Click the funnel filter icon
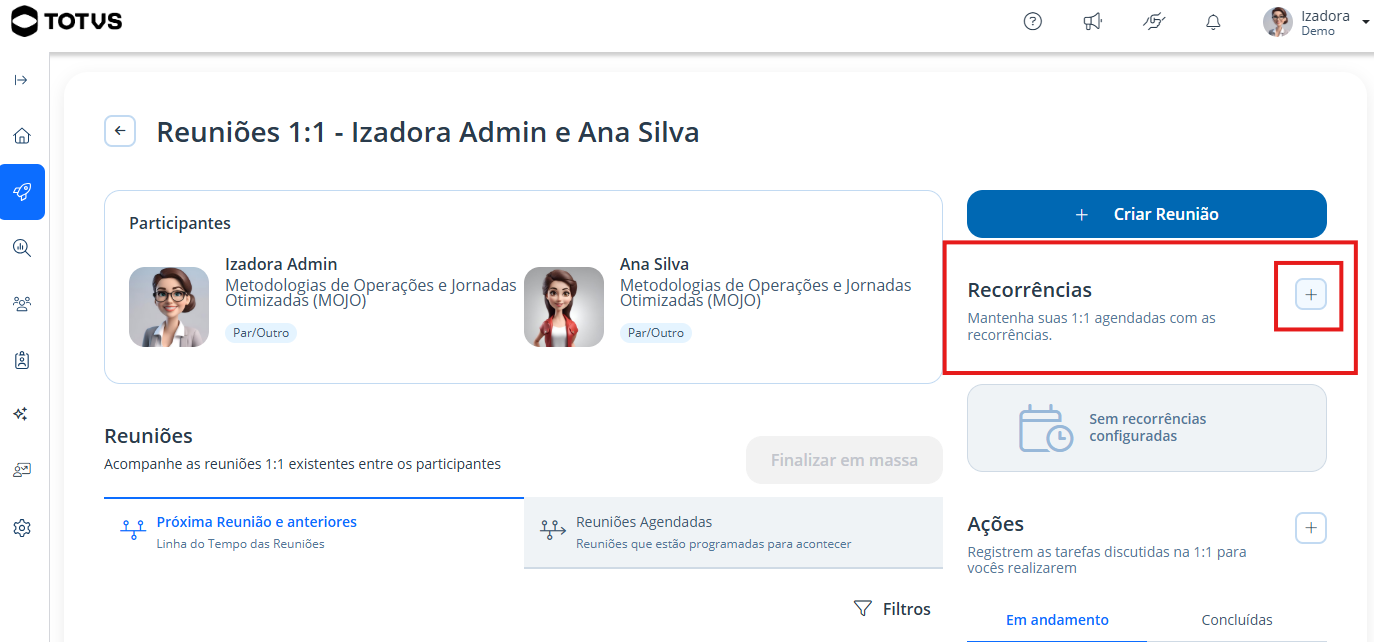The image size is (1374, 642). (863, 608)
